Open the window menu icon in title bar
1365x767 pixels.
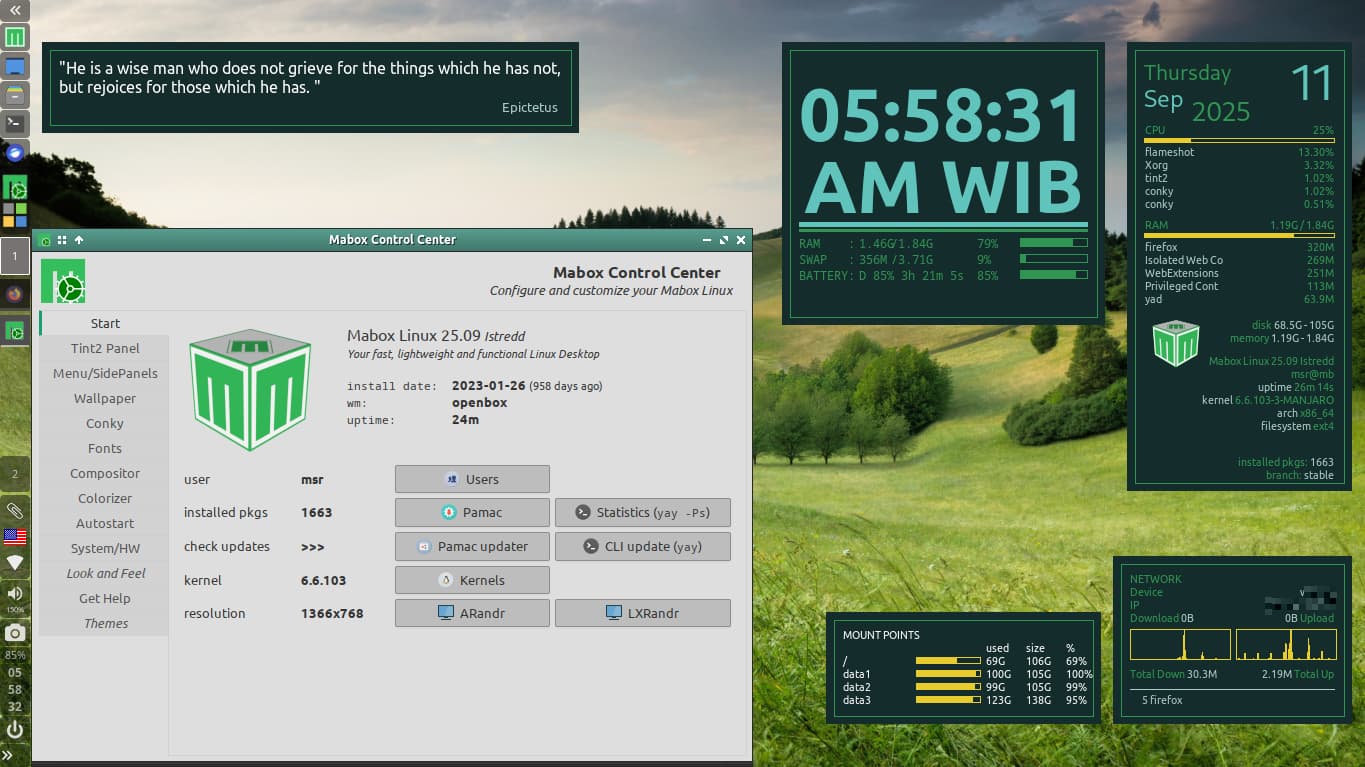click(46, 240)
